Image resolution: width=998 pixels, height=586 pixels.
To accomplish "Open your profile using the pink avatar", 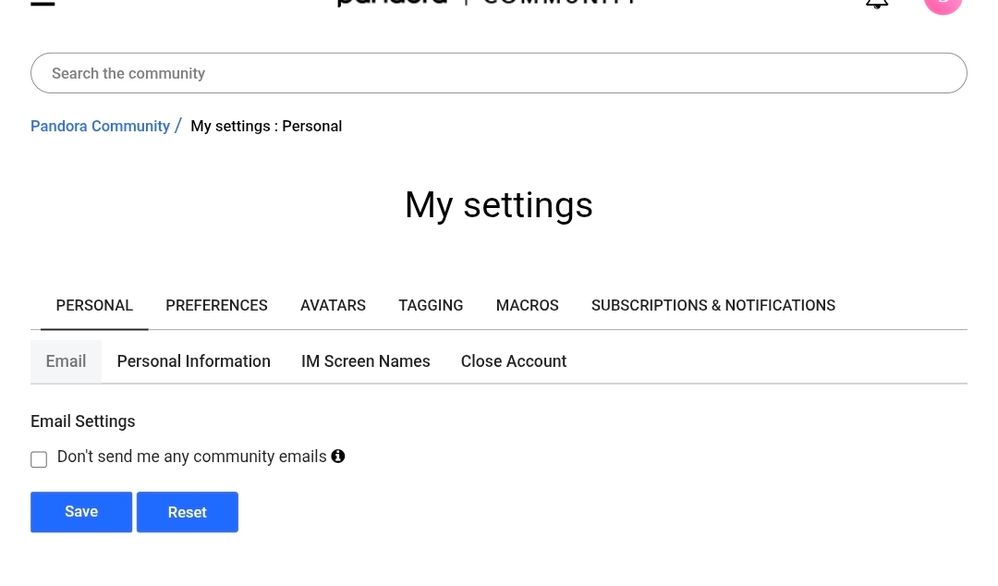I will click(x=942, y=4).
